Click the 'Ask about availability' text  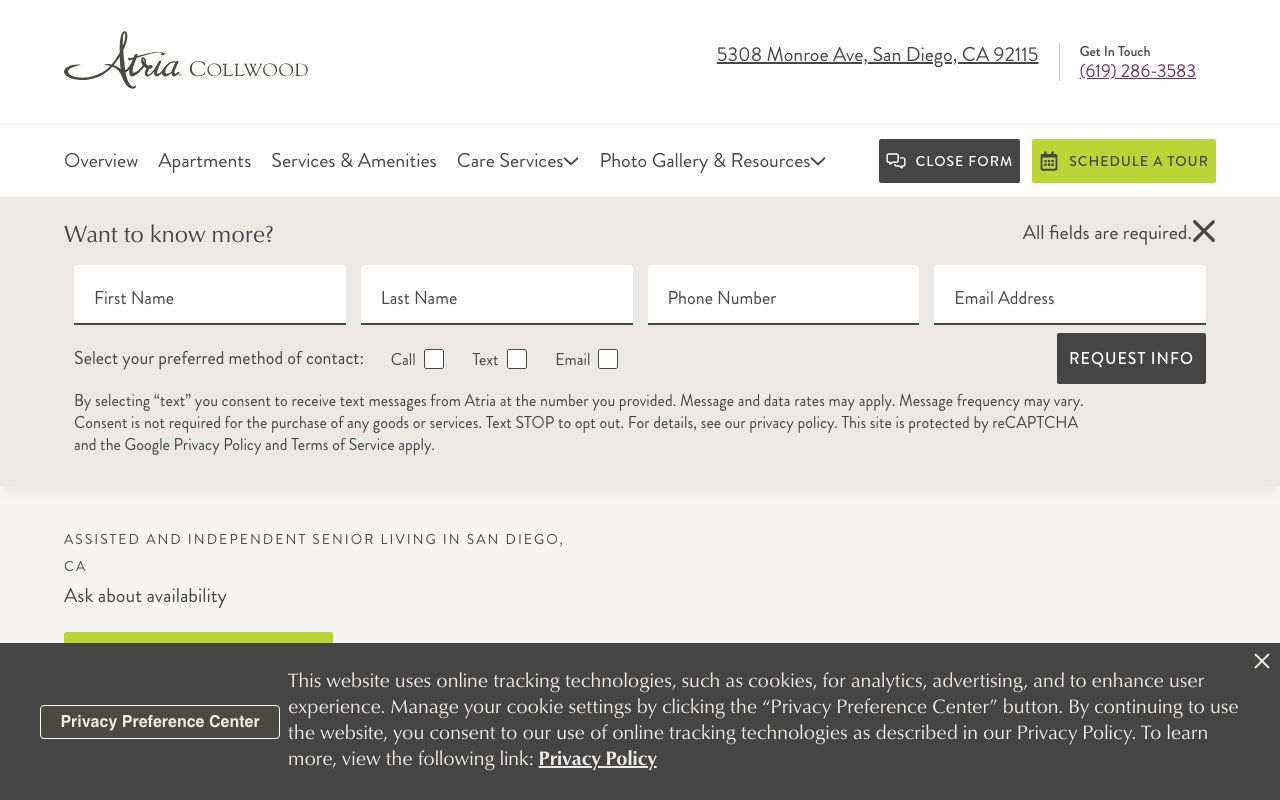tap(146, 596)
